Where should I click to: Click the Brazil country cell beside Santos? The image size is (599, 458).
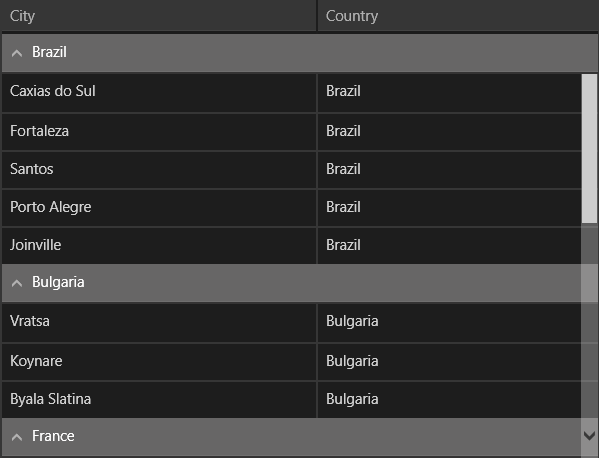click(x=450, y=170)
